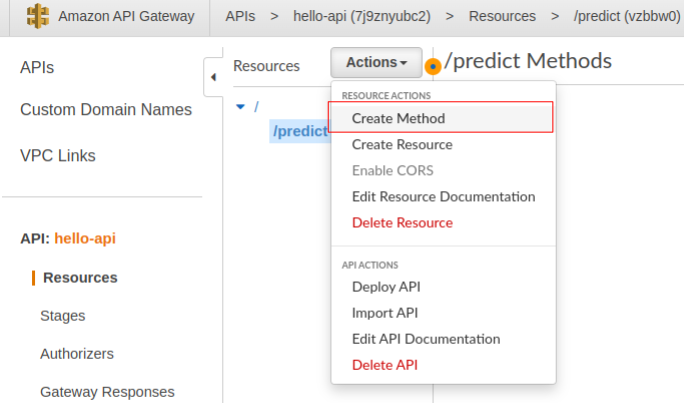Choose Edit Resource Documentation
Image resolution: width=684 pixels, height=403 pixels.
point(443,197)
